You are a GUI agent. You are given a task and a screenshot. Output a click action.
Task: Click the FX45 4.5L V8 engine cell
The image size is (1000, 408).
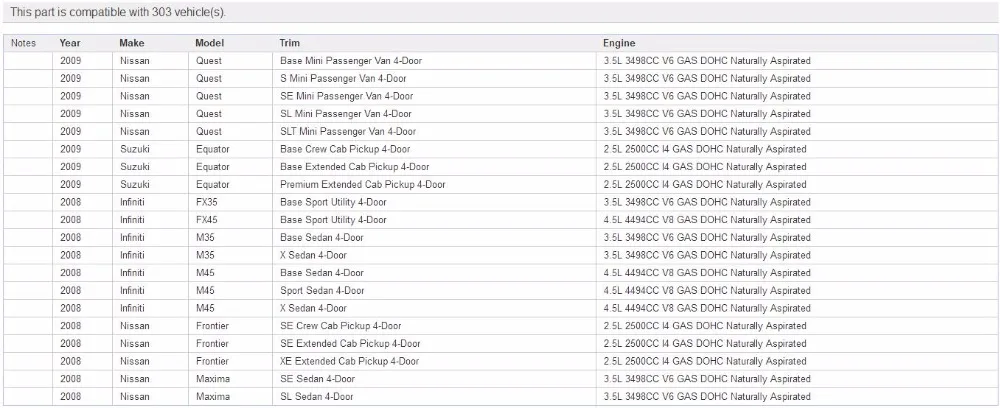pyautogui.click(x=707, y=220)
